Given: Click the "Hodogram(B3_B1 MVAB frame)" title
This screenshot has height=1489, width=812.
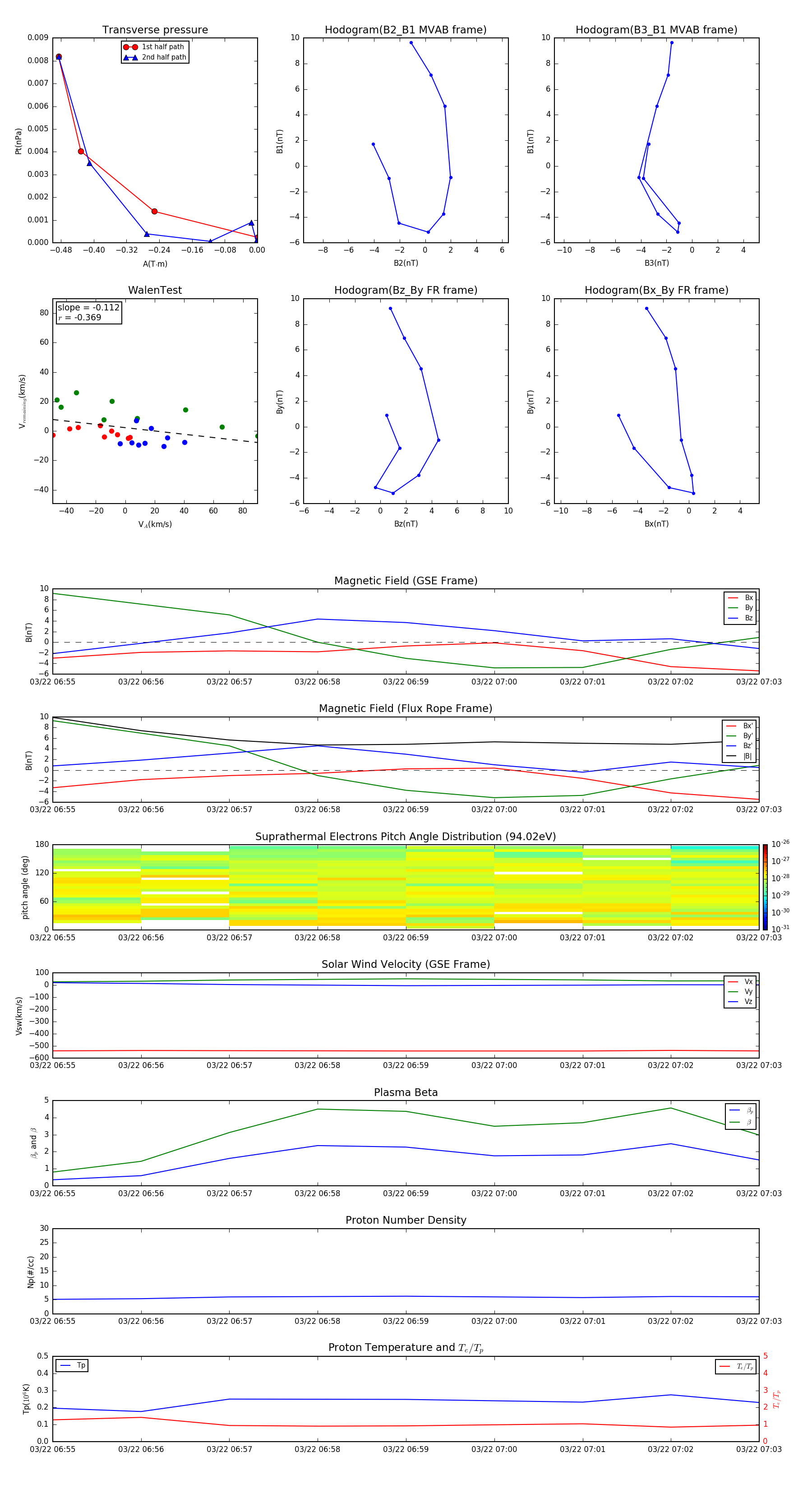Looking at the screenshot, I should click(x=656, y=30).
